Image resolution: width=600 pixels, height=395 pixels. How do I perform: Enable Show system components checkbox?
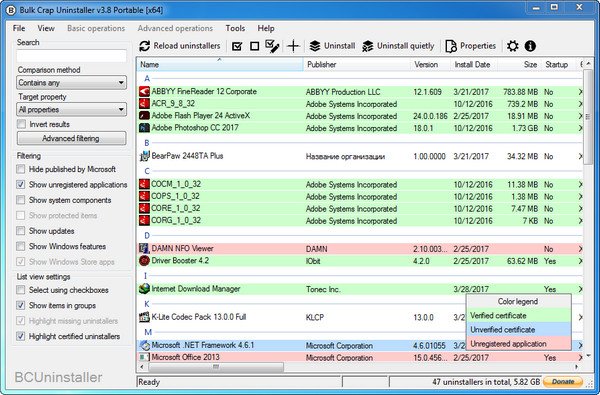click(x=21, y=200)
